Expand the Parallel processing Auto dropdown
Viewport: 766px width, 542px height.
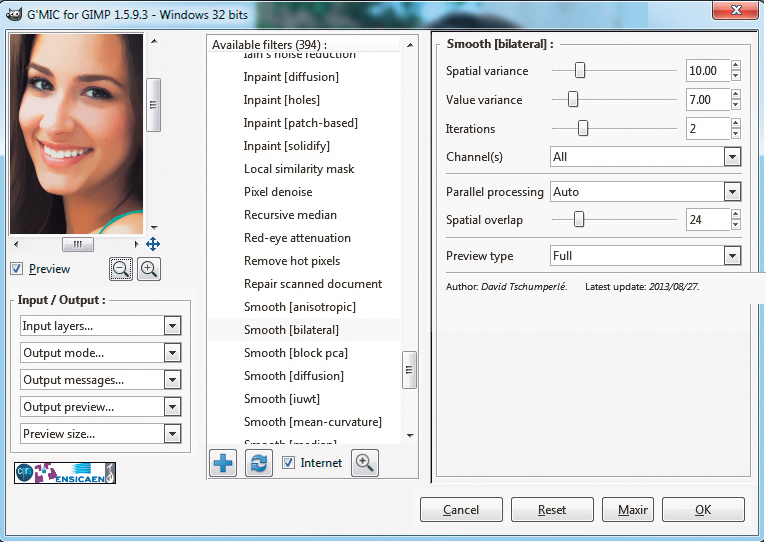(645, 192)
